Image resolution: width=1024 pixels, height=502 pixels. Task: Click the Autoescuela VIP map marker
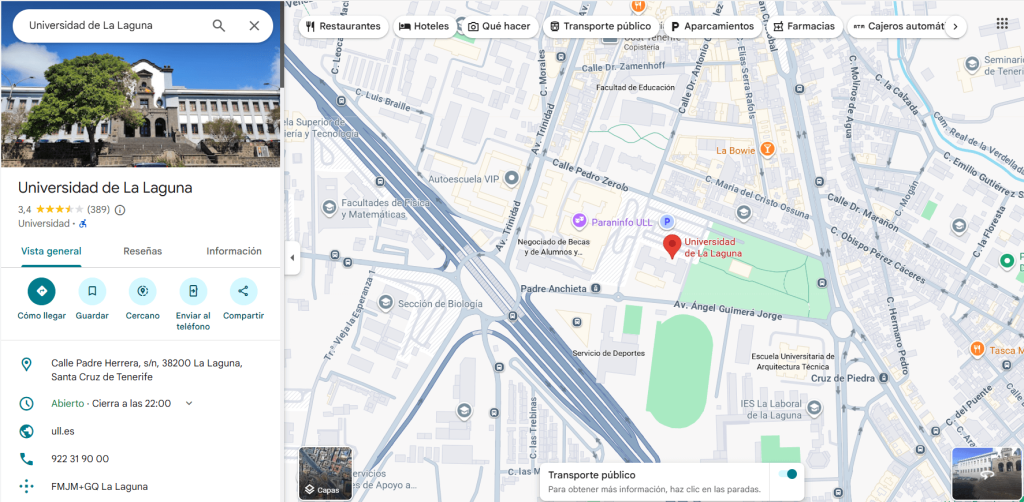click(512, 178)
